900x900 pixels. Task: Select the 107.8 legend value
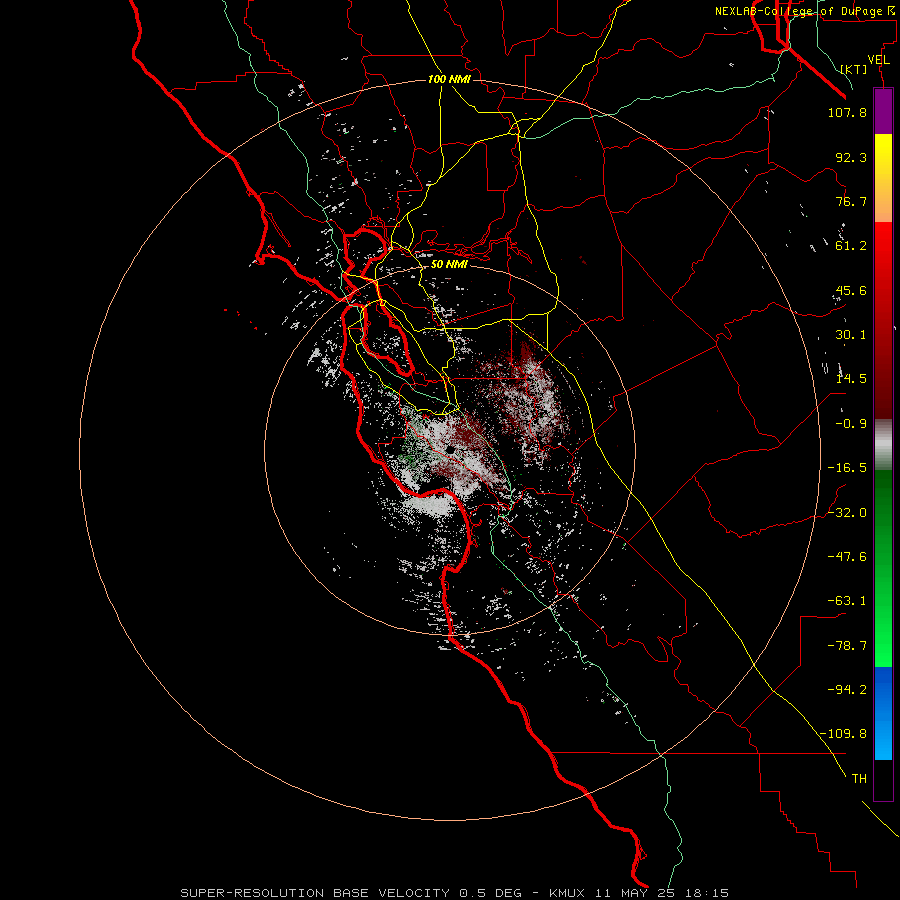point(847,112)
